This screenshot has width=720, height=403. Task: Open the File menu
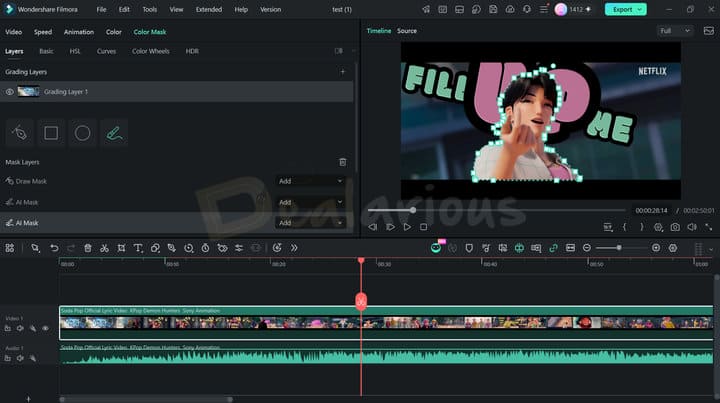(x=101, y=9)
